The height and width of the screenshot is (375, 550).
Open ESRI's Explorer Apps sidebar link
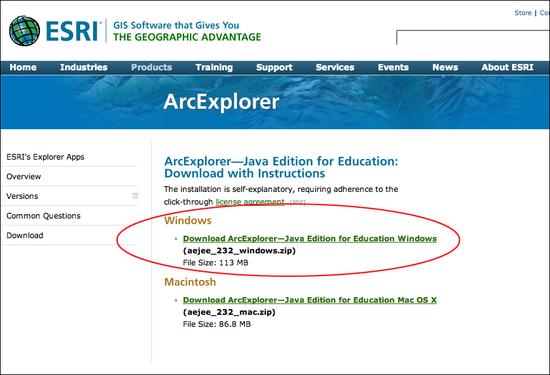45,157
